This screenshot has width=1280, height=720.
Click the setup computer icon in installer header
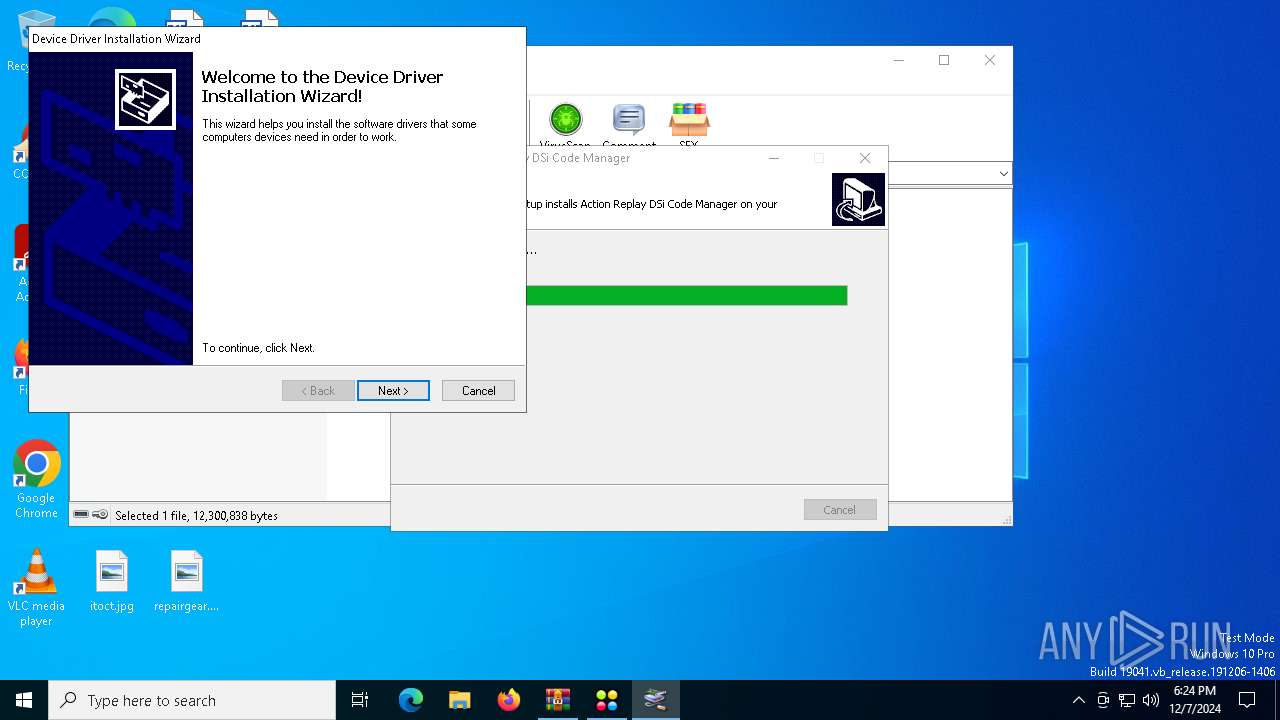tap(858, 199)
